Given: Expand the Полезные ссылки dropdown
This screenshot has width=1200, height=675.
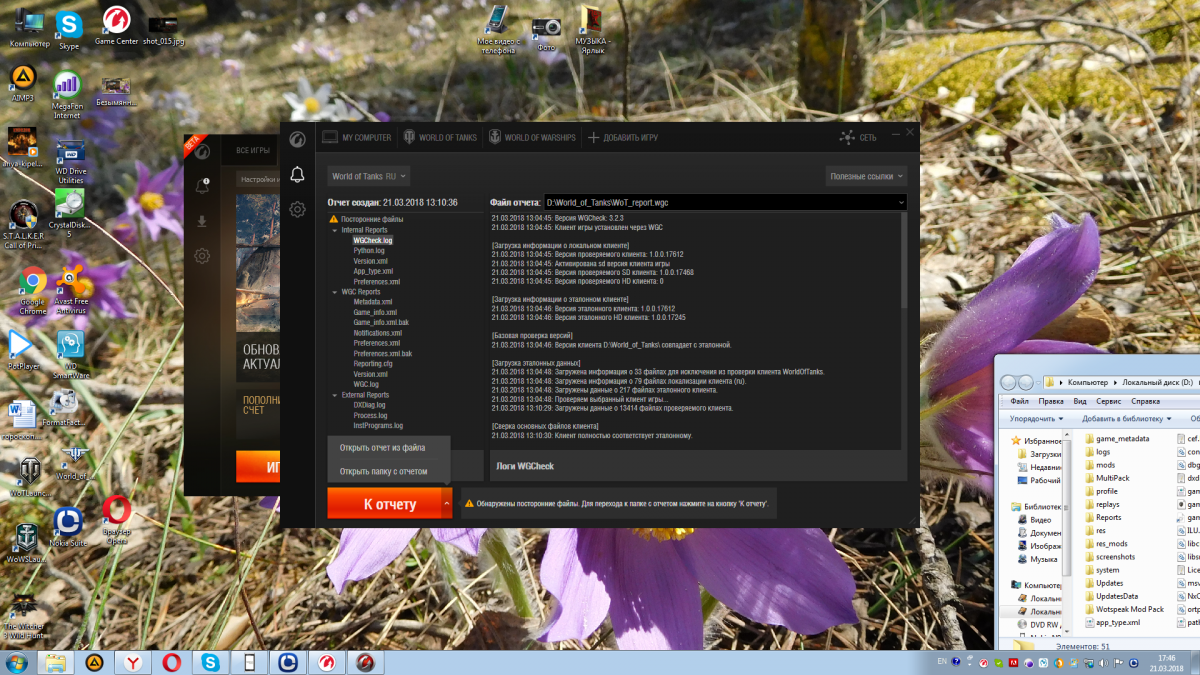Looking at the screenshot, I should [866, 176].
